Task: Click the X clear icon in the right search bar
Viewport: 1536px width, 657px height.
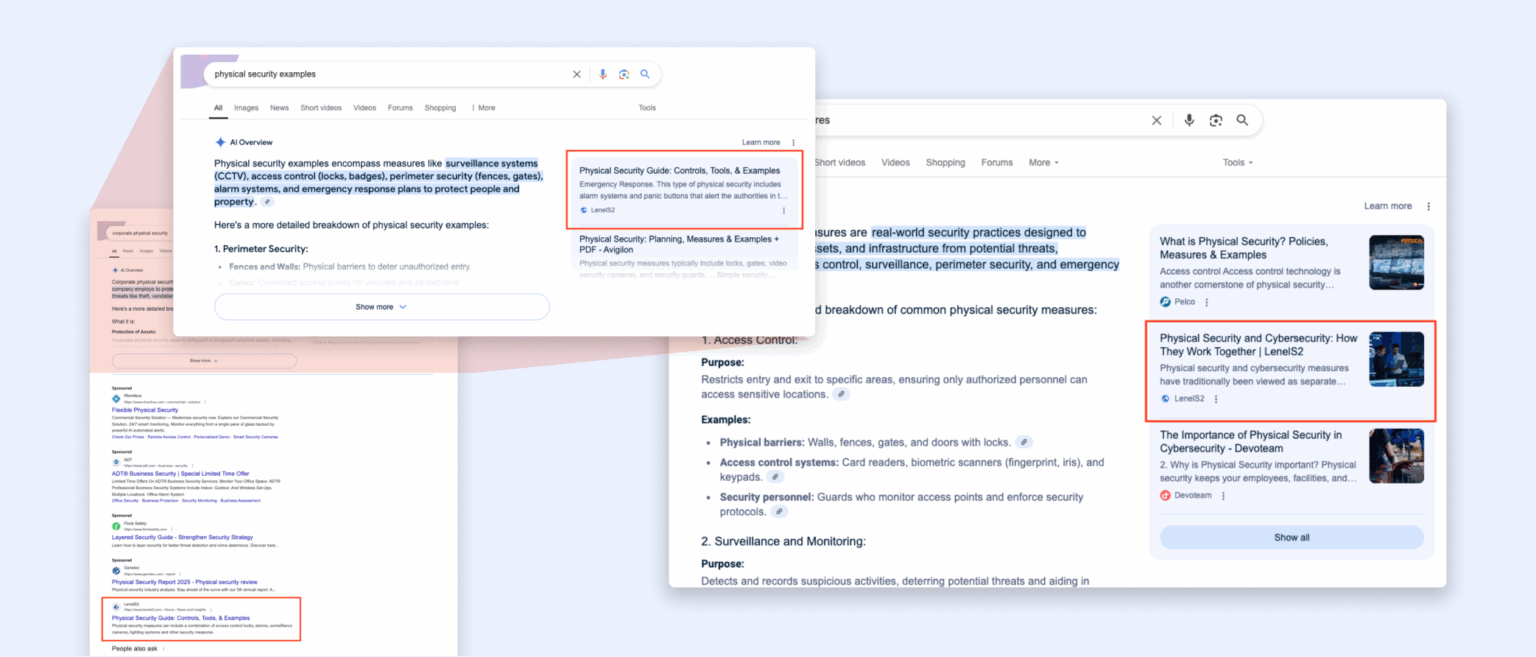Action: [x=1156, y=120]
